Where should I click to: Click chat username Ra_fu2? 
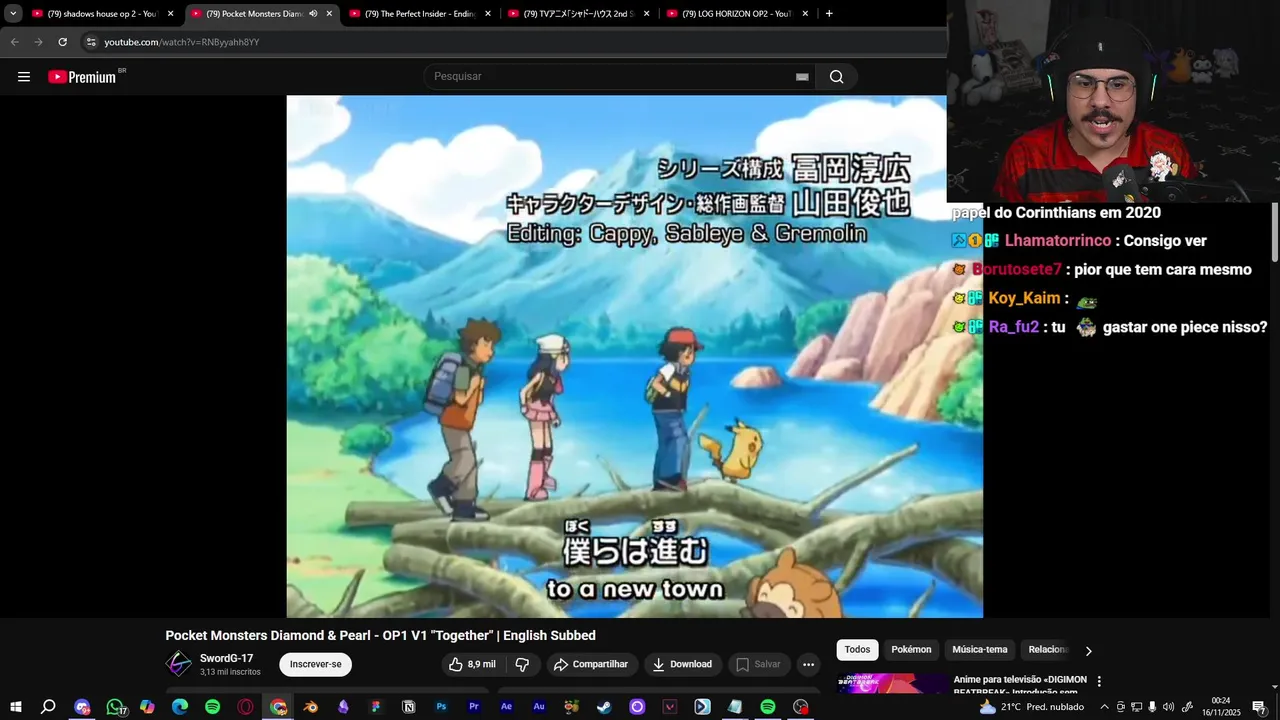(x=1013, y=328)
